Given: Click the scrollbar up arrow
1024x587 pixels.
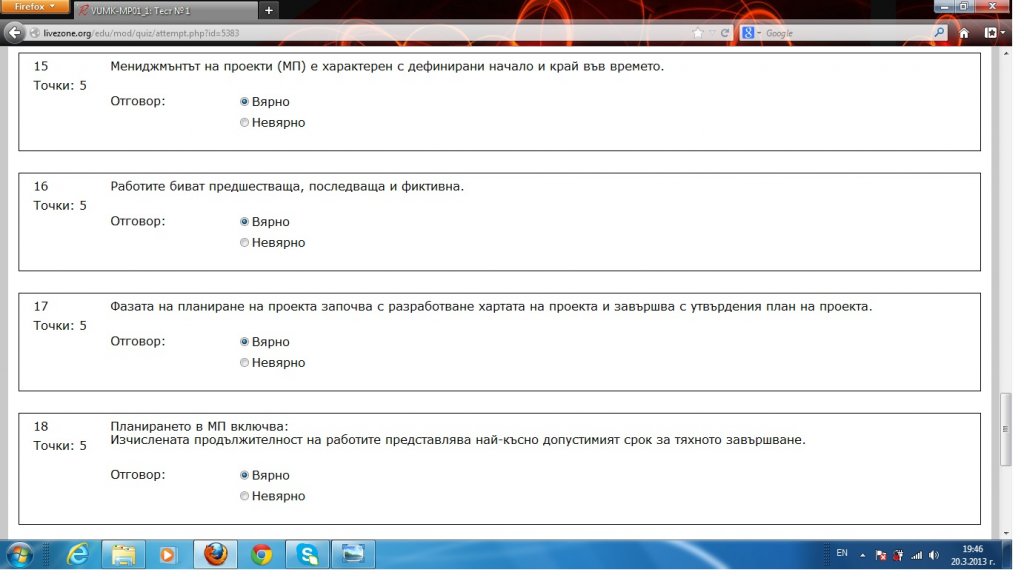Looking at the screenshot, I should click(1005, 53).
